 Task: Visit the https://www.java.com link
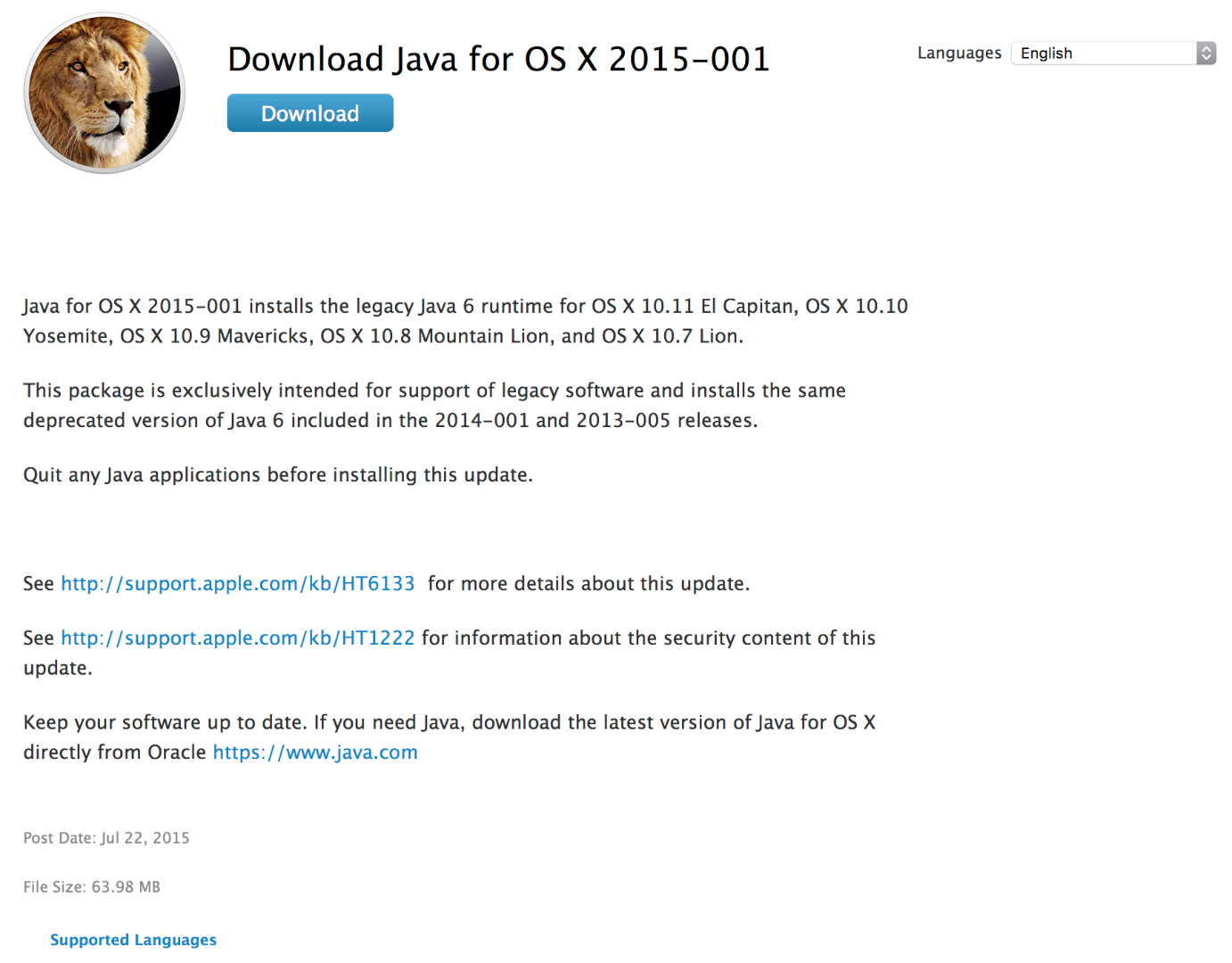(316, 752)
